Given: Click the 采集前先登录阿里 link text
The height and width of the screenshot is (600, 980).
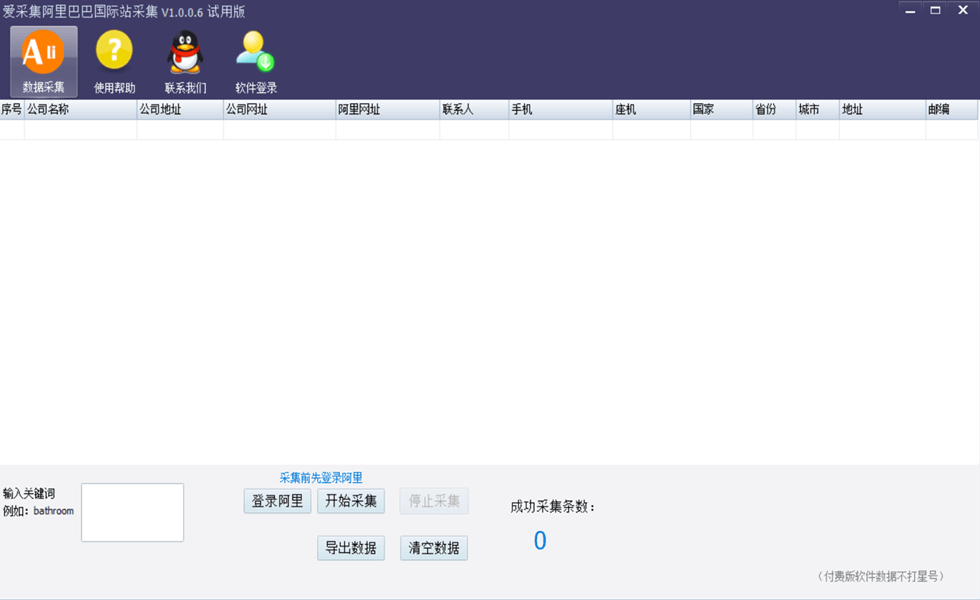Looking at the screenshot, I should pyautogui.click(x=321, y=478).
